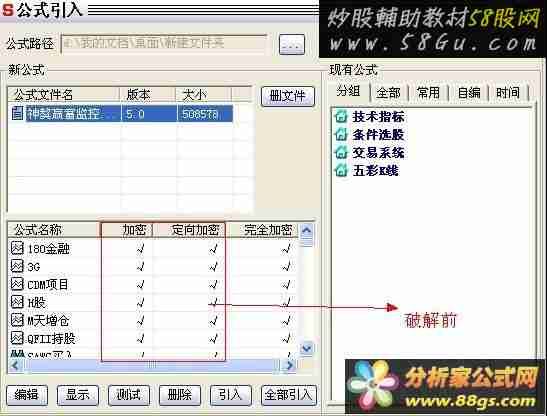Image resolution: width=547 pixels, height=416 pixels.
Task: Switch to the 全部 tab
Action: (388, 93)
